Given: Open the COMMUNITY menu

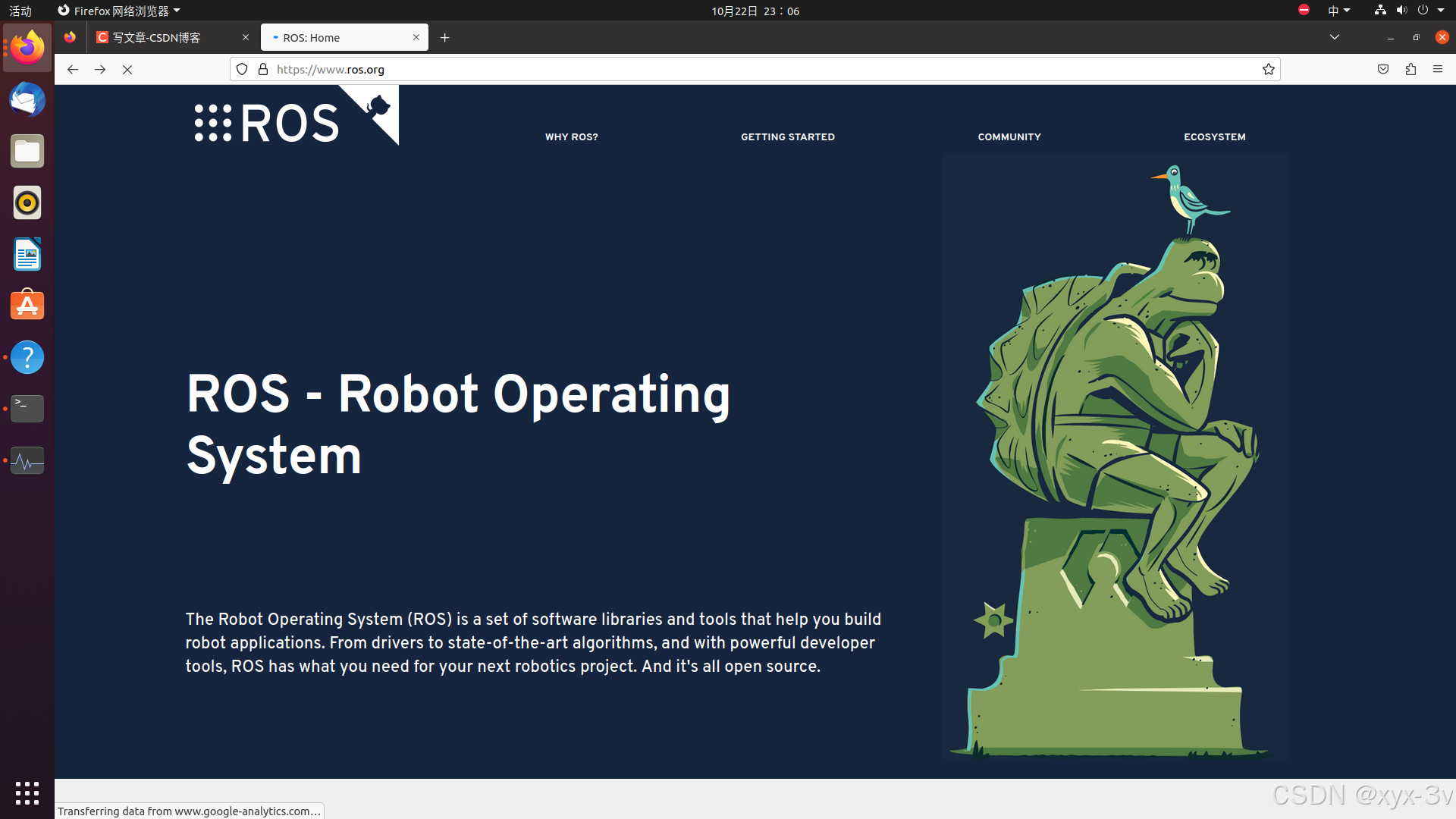Looking at the screenshot, I should click(x=1009, y=137).
